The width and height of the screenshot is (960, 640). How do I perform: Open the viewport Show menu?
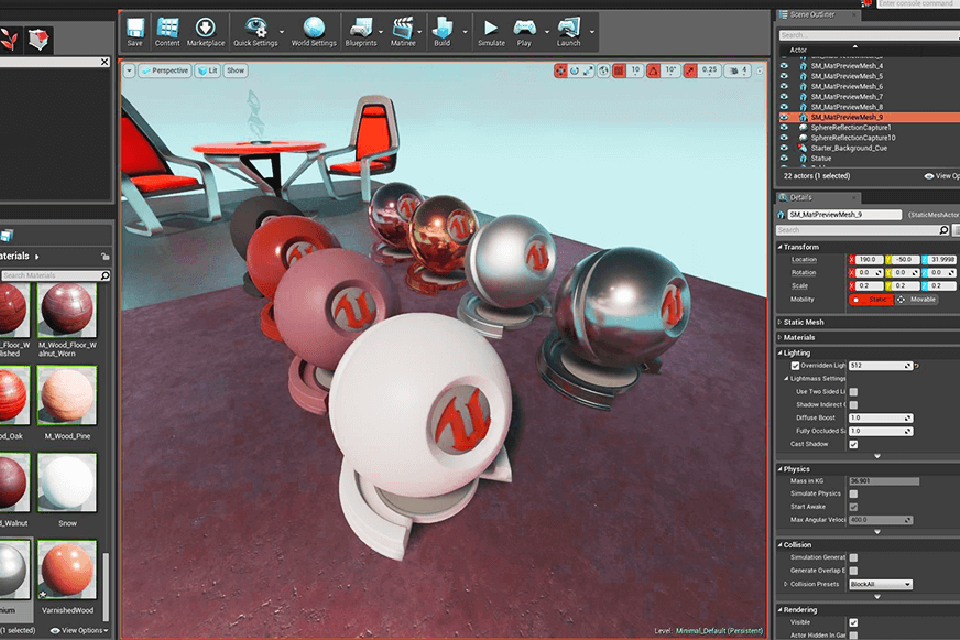point(235,71)
